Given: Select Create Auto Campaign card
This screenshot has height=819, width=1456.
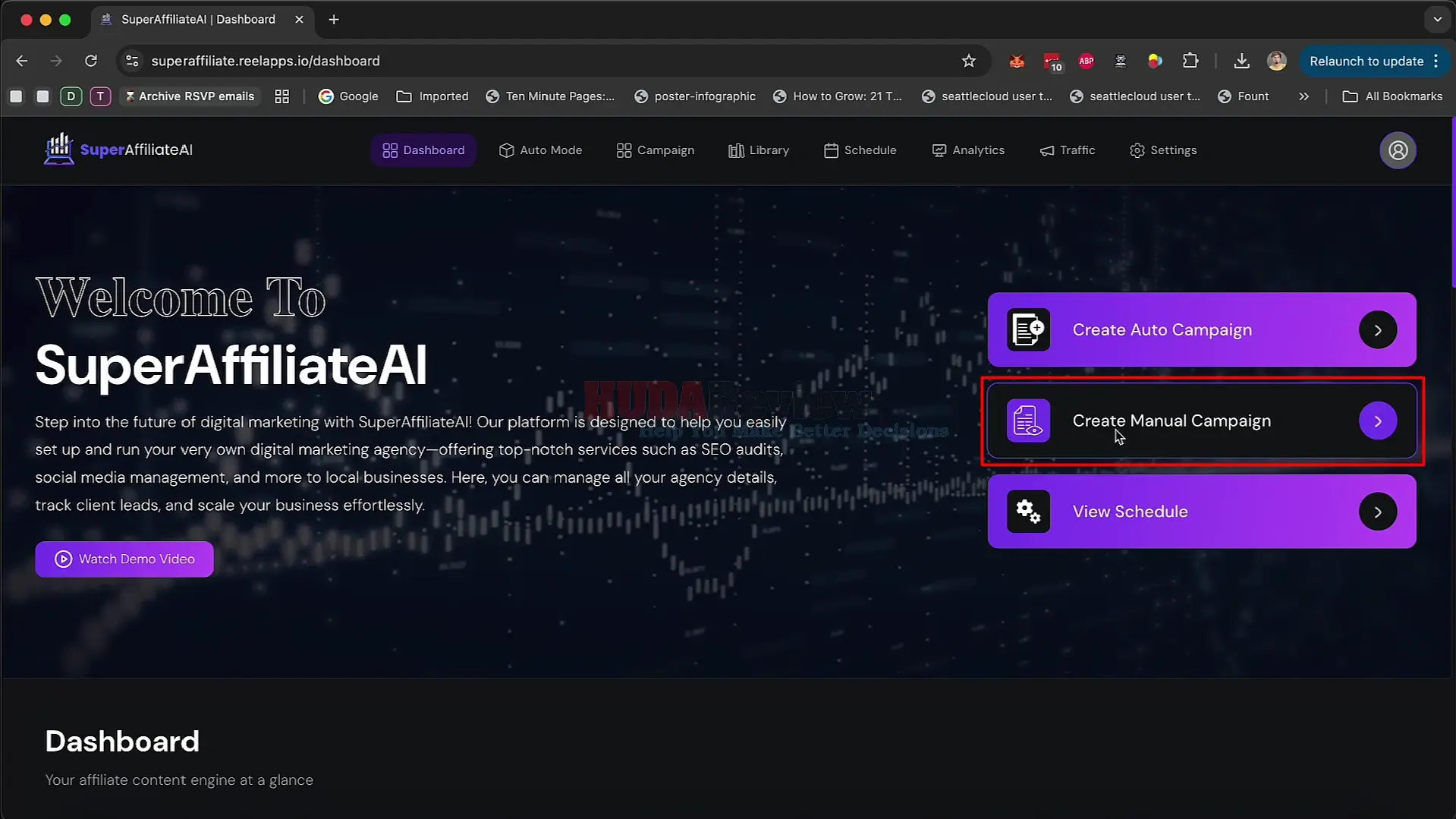Looking at the screenshot, I should coord(1202,329).
